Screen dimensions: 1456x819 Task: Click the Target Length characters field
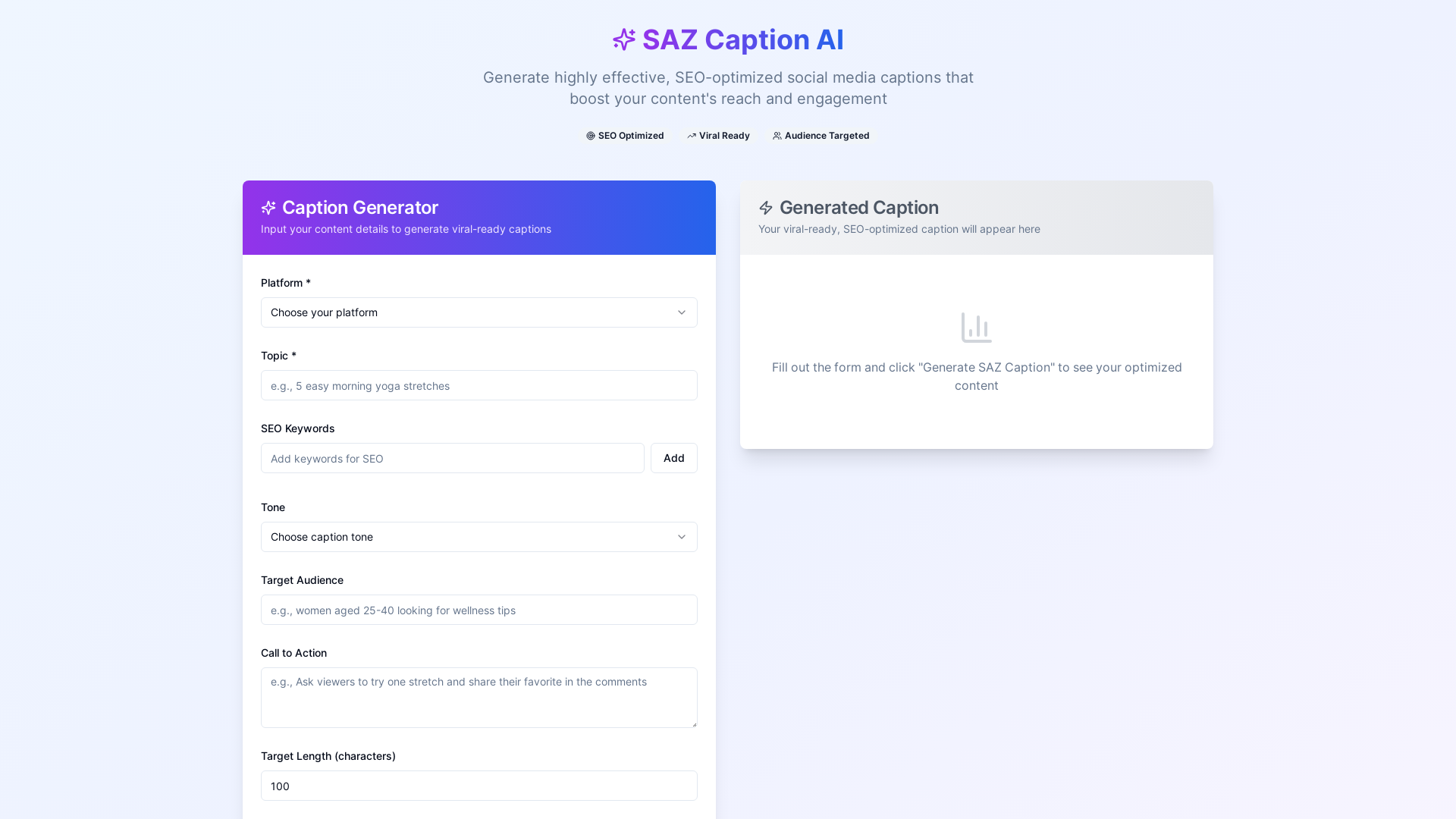pyautogui.click(x=479, y=786)
